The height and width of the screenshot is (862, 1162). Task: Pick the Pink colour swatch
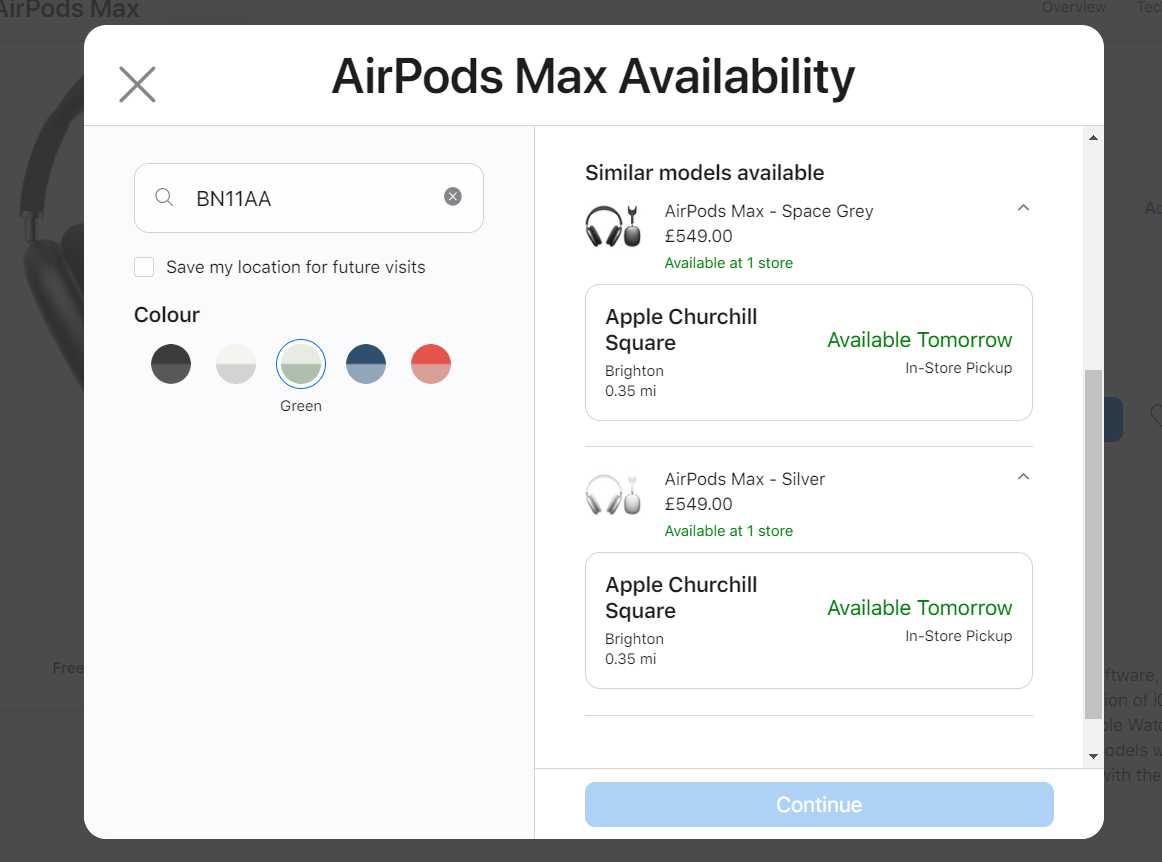[x=431, y=364]
